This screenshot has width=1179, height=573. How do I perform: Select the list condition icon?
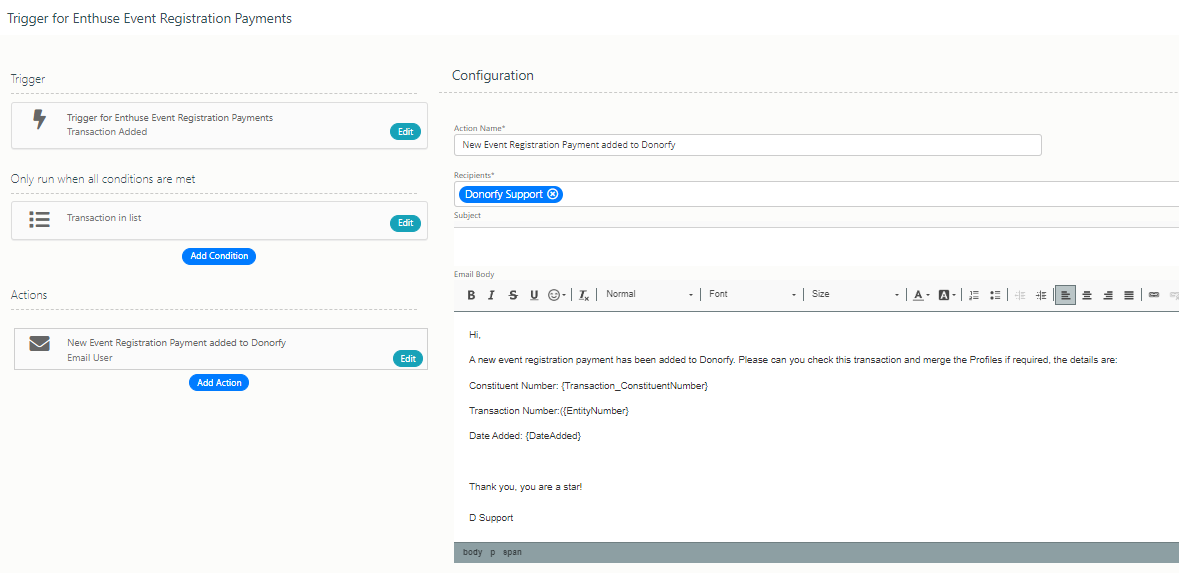tap(39, 219)
